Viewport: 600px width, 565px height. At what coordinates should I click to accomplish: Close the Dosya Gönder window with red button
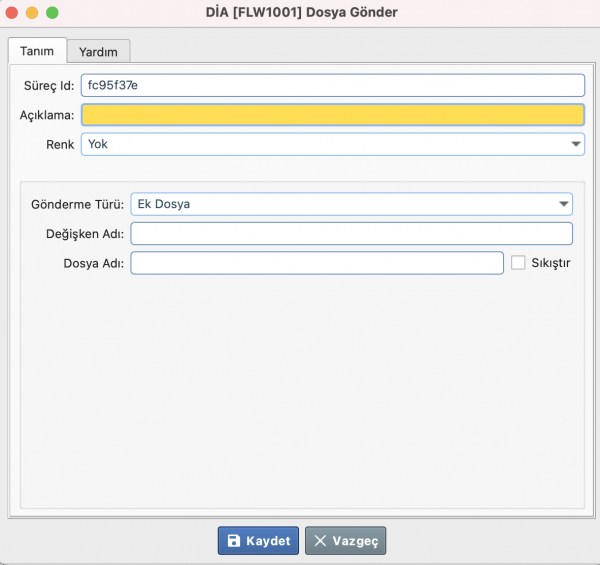pyautogui.click(x=11, y=13)
